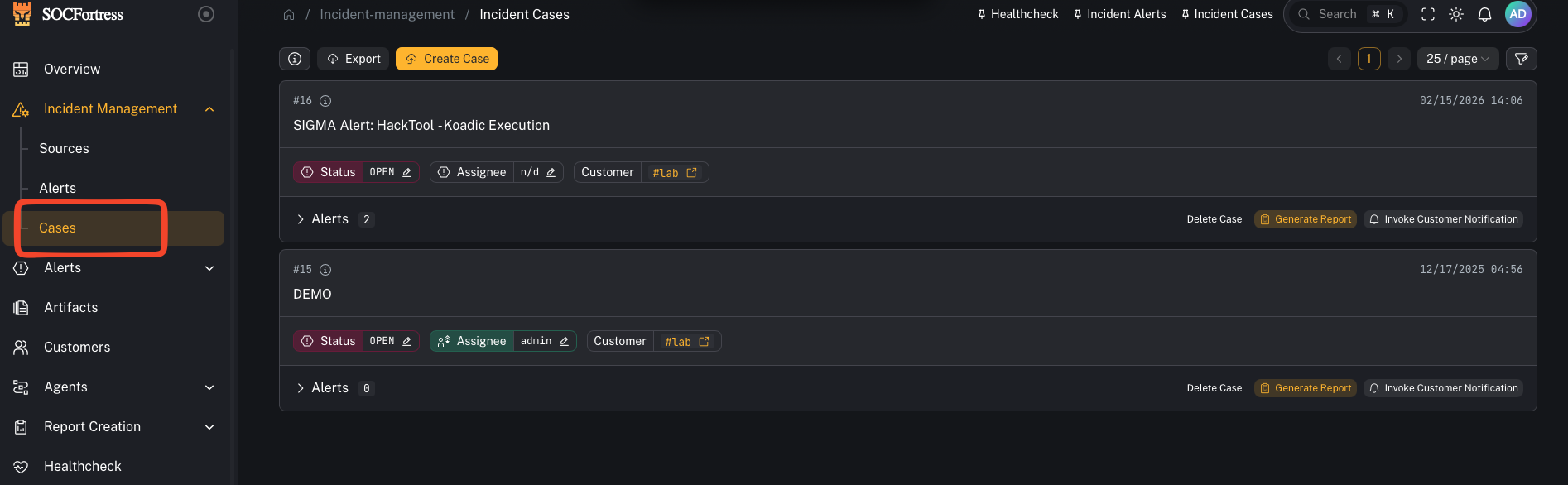
Task: Delete Case for DEMO case
Action: (x=1214, y=388)
